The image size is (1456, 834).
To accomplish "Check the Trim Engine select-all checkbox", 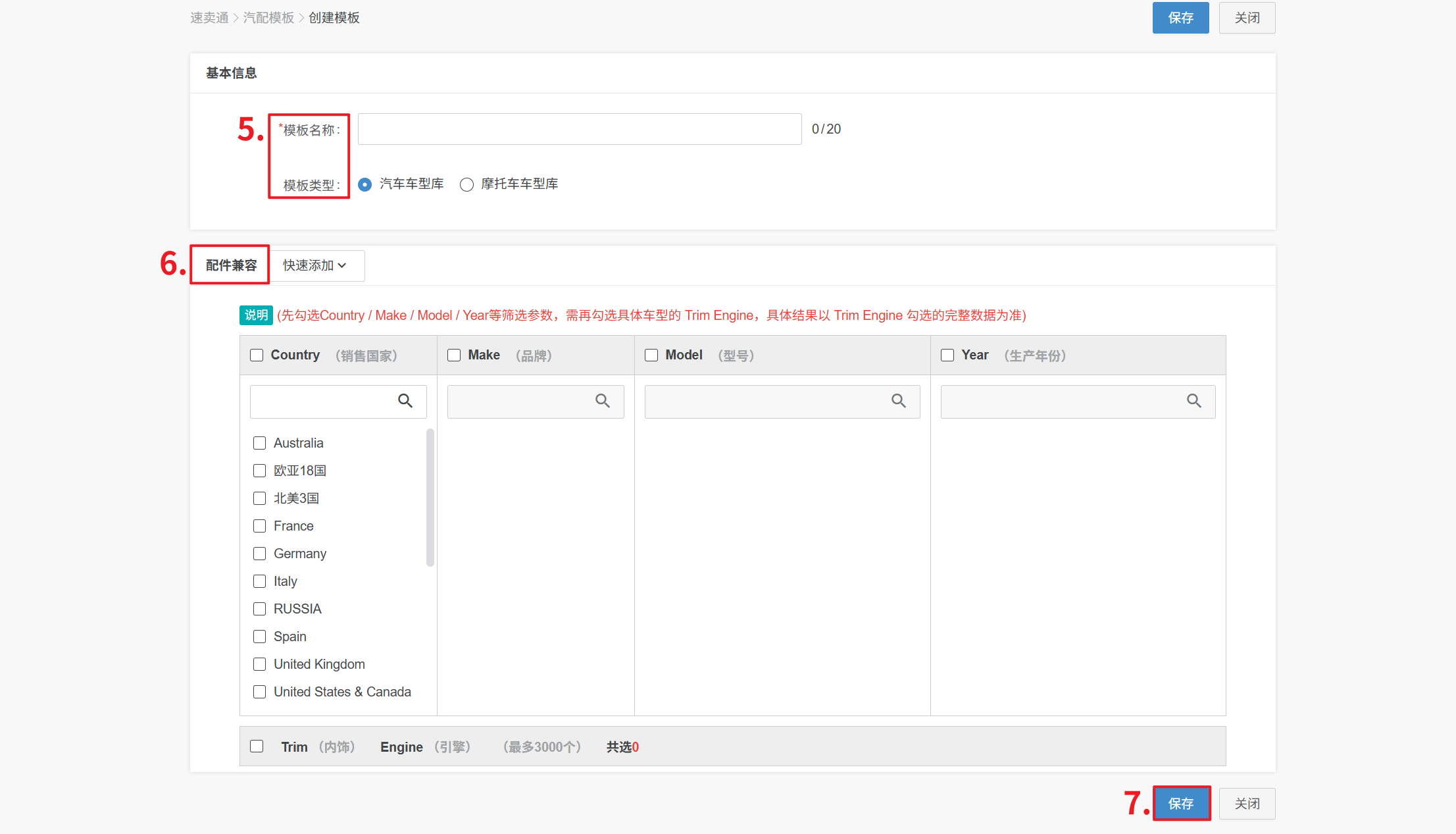I will (x=257, y=746).
